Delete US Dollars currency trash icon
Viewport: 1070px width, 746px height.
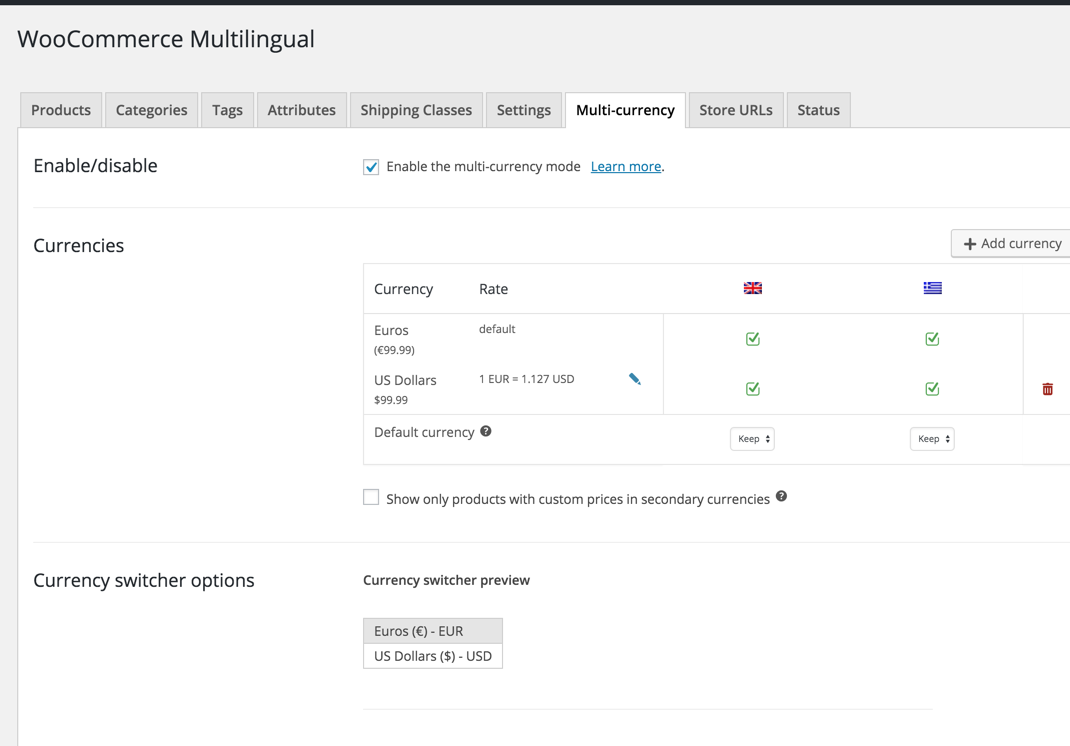tap(1047, 389)
